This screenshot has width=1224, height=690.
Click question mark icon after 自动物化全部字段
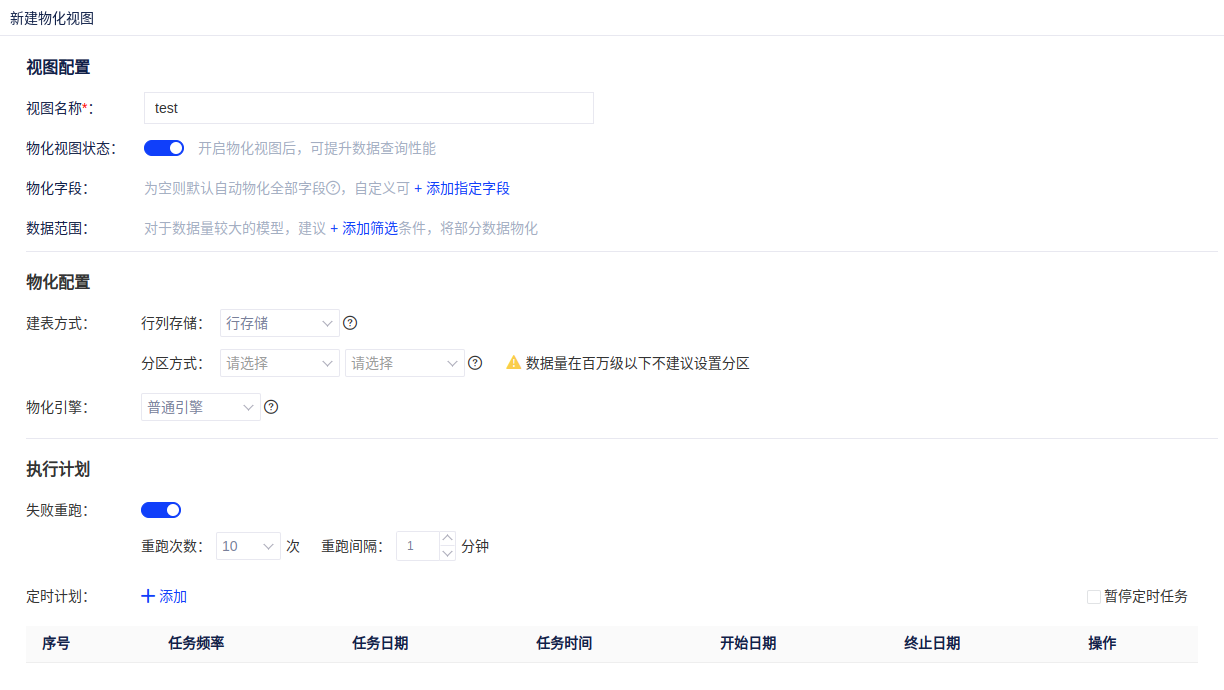click(333, 188)
